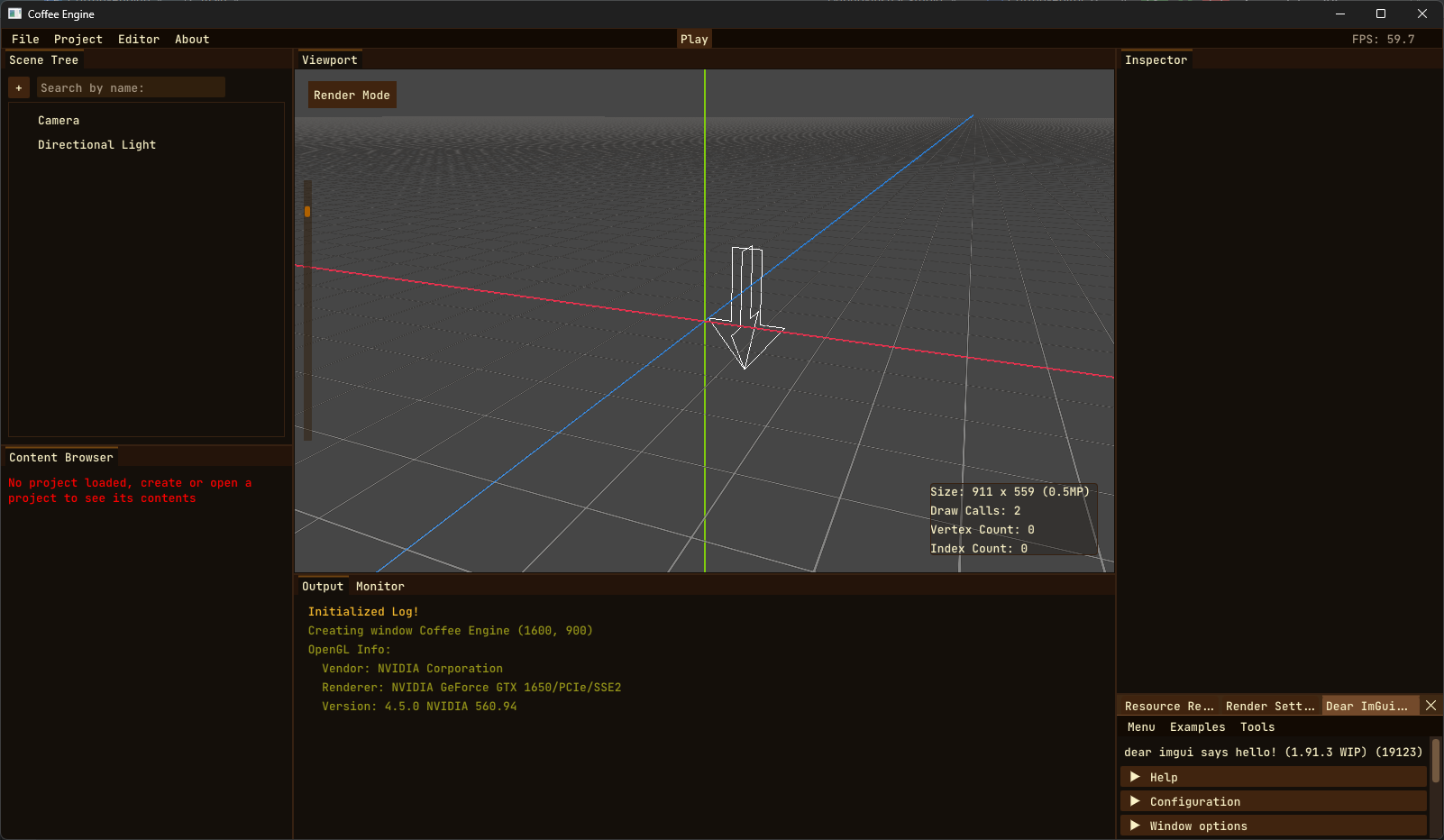Select the Camera node in Scene Tree
Image resolution: width=1444 pixels, height=840 pixels.
point(59,120)
